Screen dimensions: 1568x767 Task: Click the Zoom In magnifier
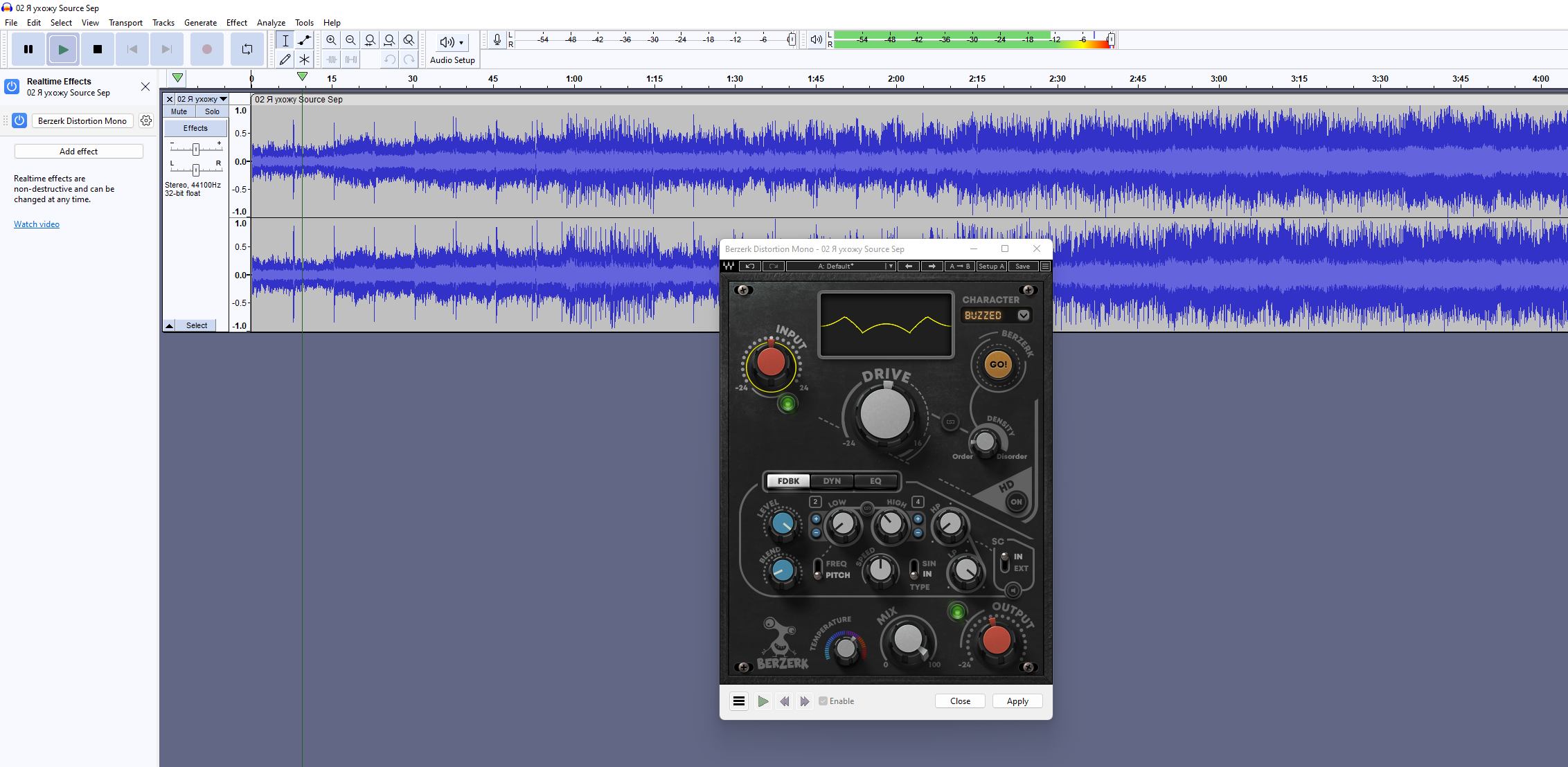331,39
